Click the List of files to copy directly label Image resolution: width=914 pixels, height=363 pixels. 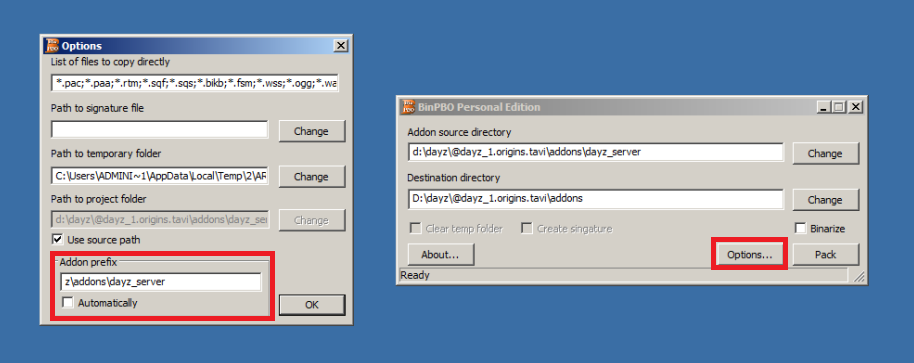point(110,61)
